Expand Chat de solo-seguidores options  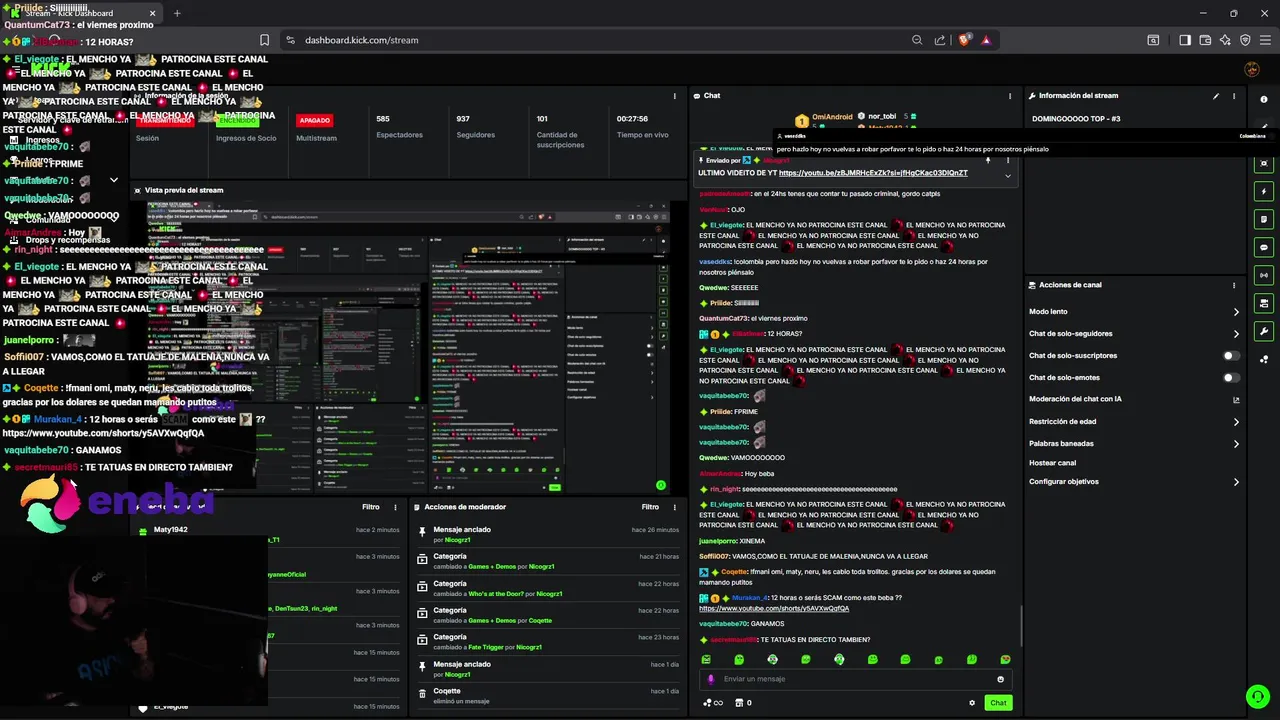[1236, 334]
